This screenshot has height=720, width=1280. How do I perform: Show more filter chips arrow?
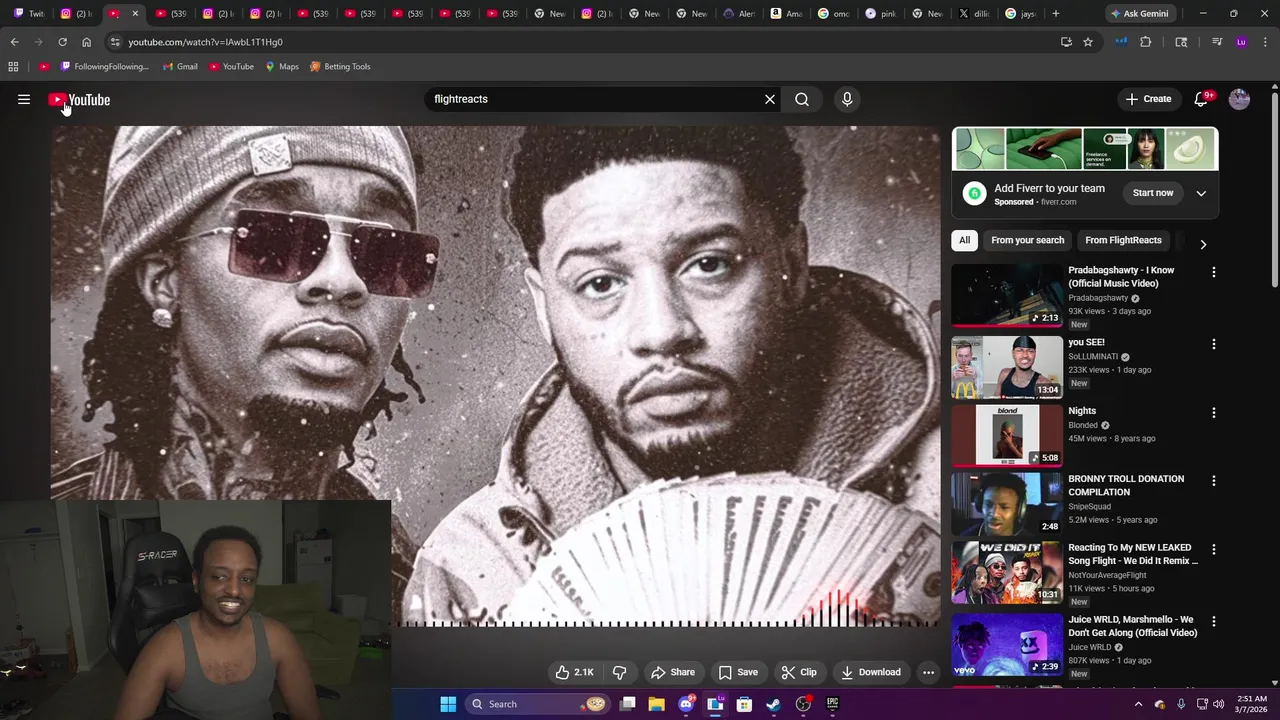[x=1203, y=244]
